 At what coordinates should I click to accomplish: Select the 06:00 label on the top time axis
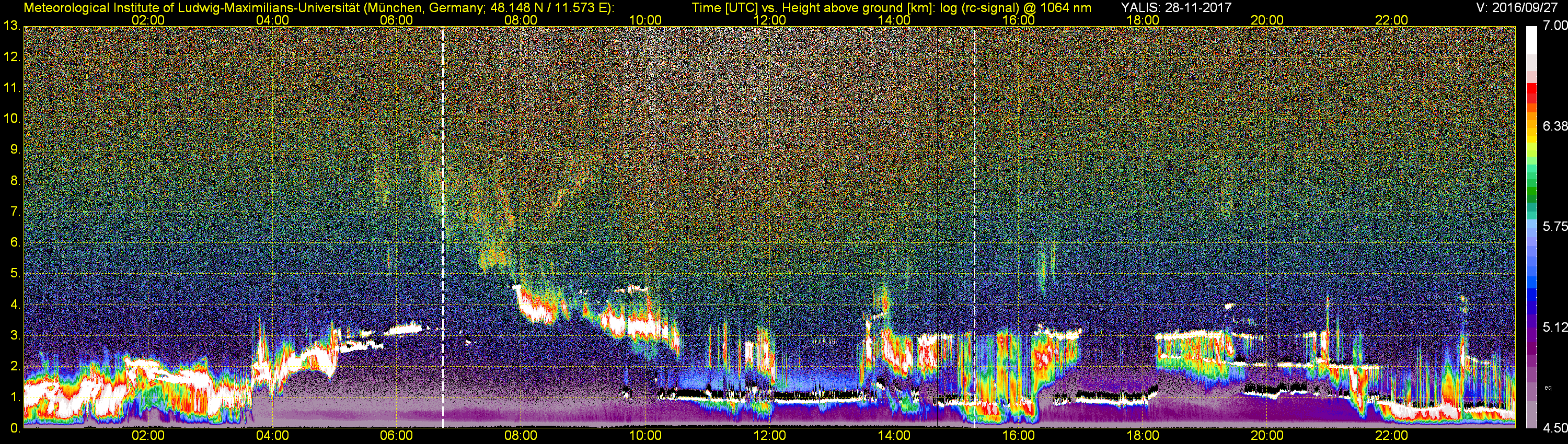tap(396, 20)
